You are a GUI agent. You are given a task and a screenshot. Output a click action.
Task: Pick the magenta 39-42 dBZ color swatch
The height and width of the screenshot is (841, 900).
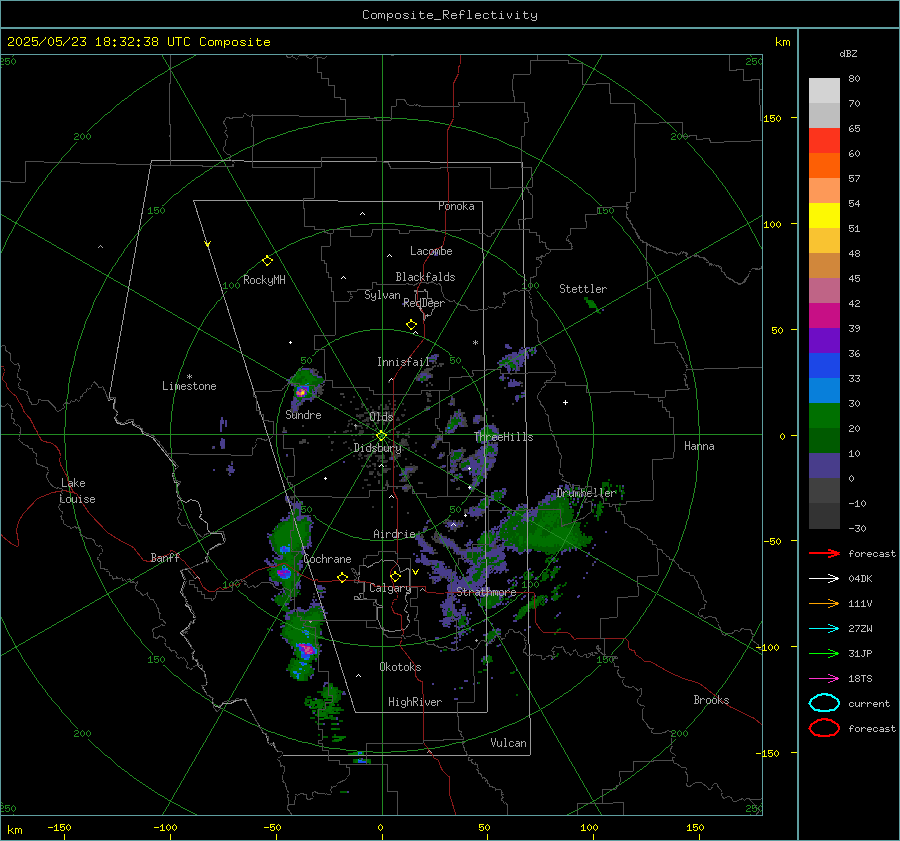(x=824, y=316)
